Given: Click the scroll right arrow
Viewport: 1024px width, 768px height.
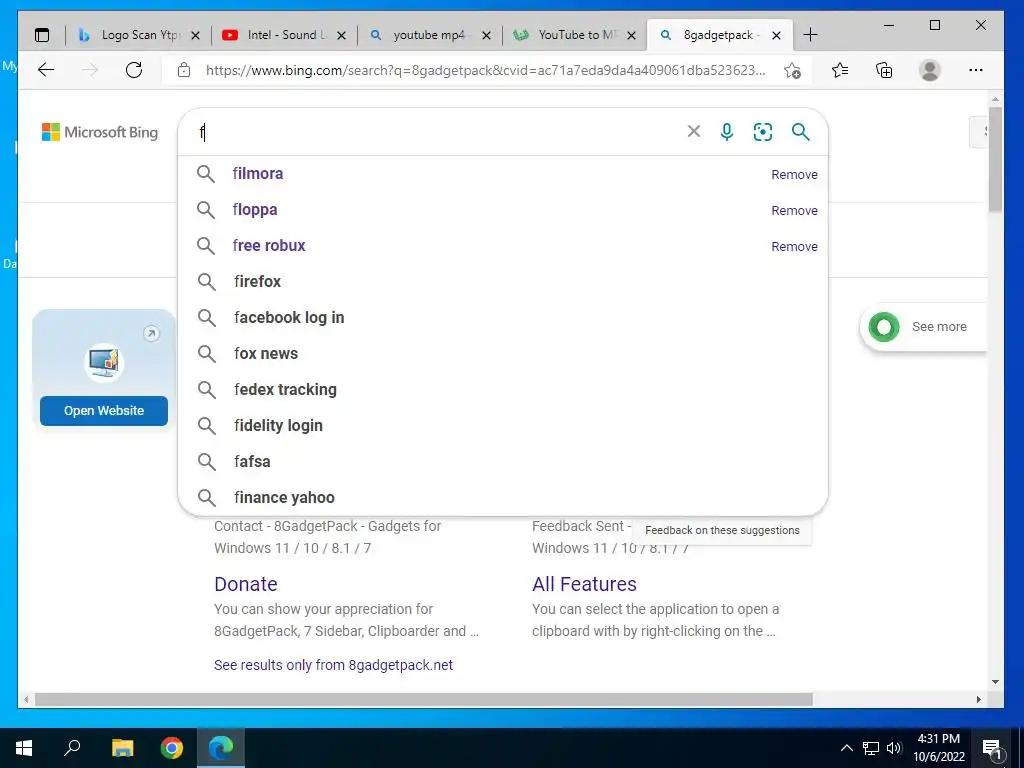Looking at the screenshot, I should tap(978, 699).
